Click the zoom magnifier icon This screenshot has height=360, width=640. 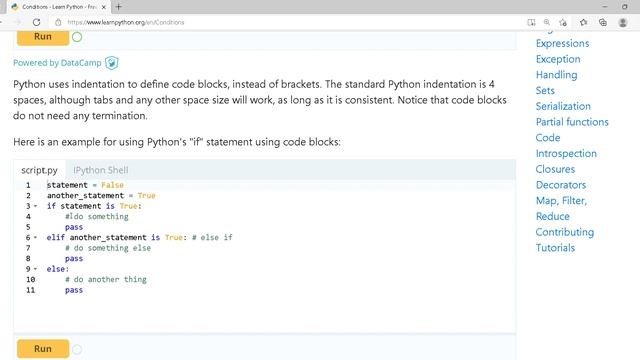point(547,22)
